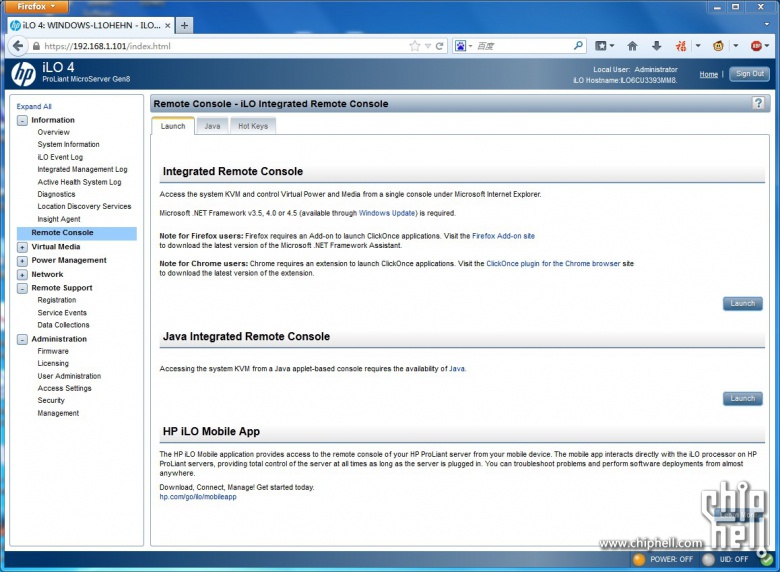Click the Expand All link
780x572 pixels.
point(34,106)
